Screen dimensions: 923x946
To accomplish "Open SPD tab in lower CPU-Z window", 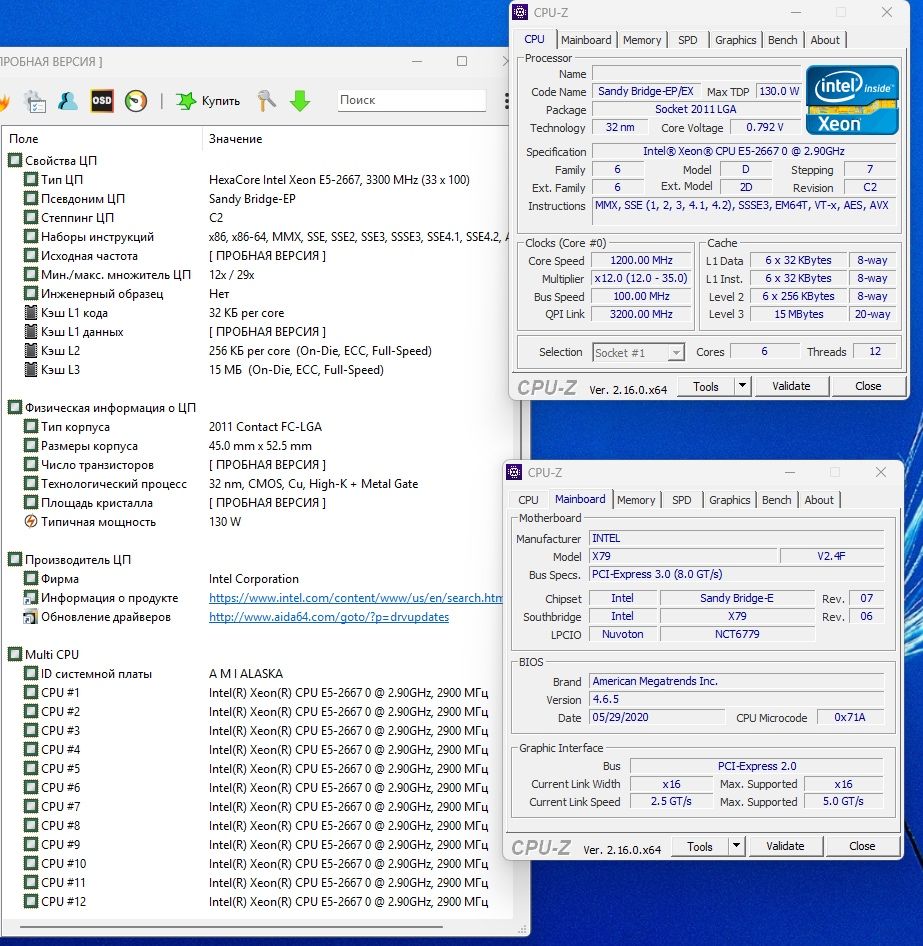I will [682, 500].
